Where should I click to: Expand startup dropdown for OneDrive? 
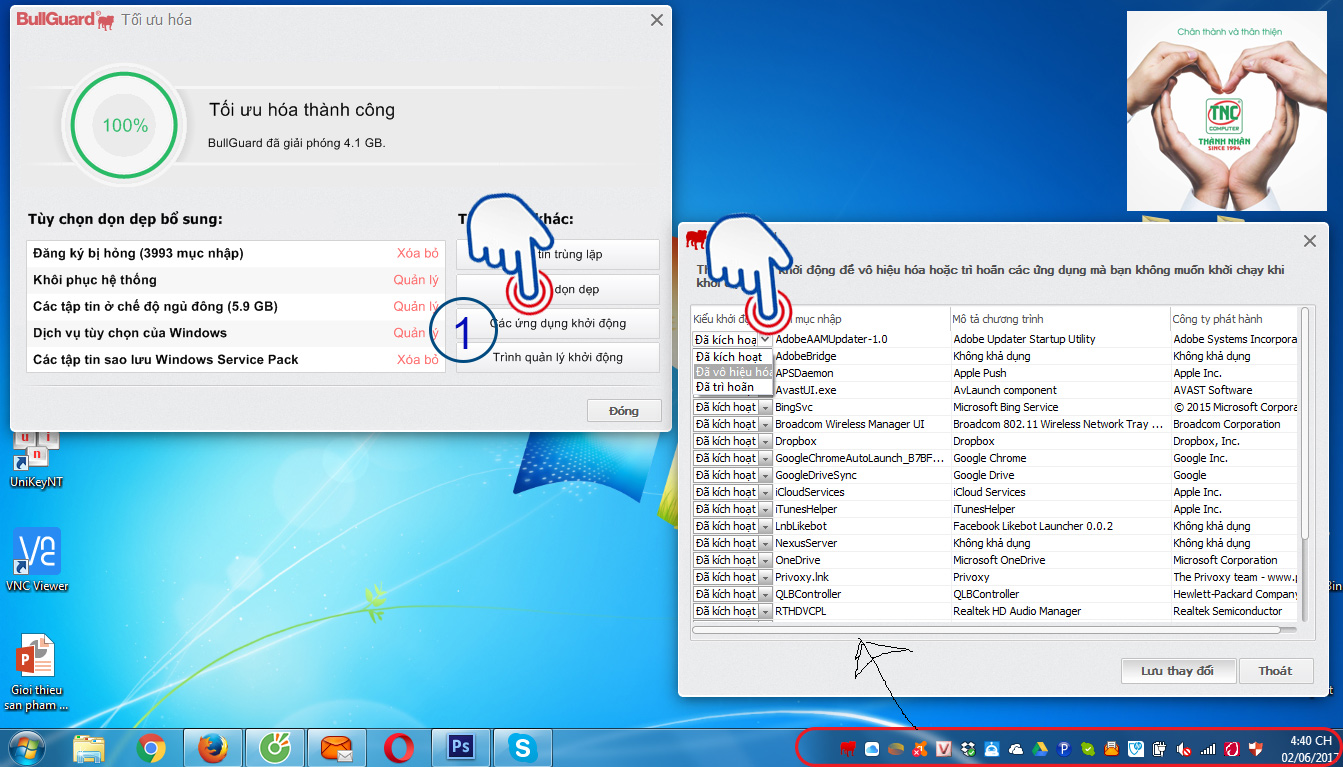(x=766, y=561)
